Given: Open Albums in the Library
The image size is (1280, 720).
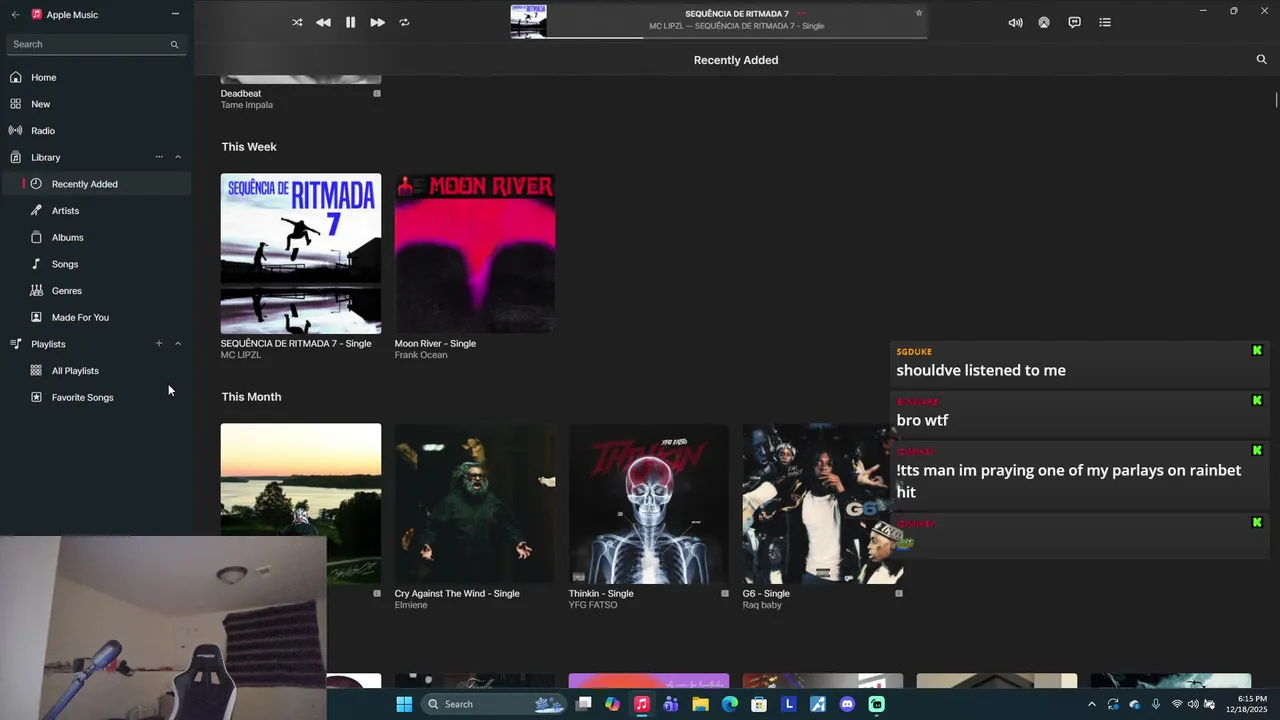Looking at the screenshot, I should click(x=96, y=237).
